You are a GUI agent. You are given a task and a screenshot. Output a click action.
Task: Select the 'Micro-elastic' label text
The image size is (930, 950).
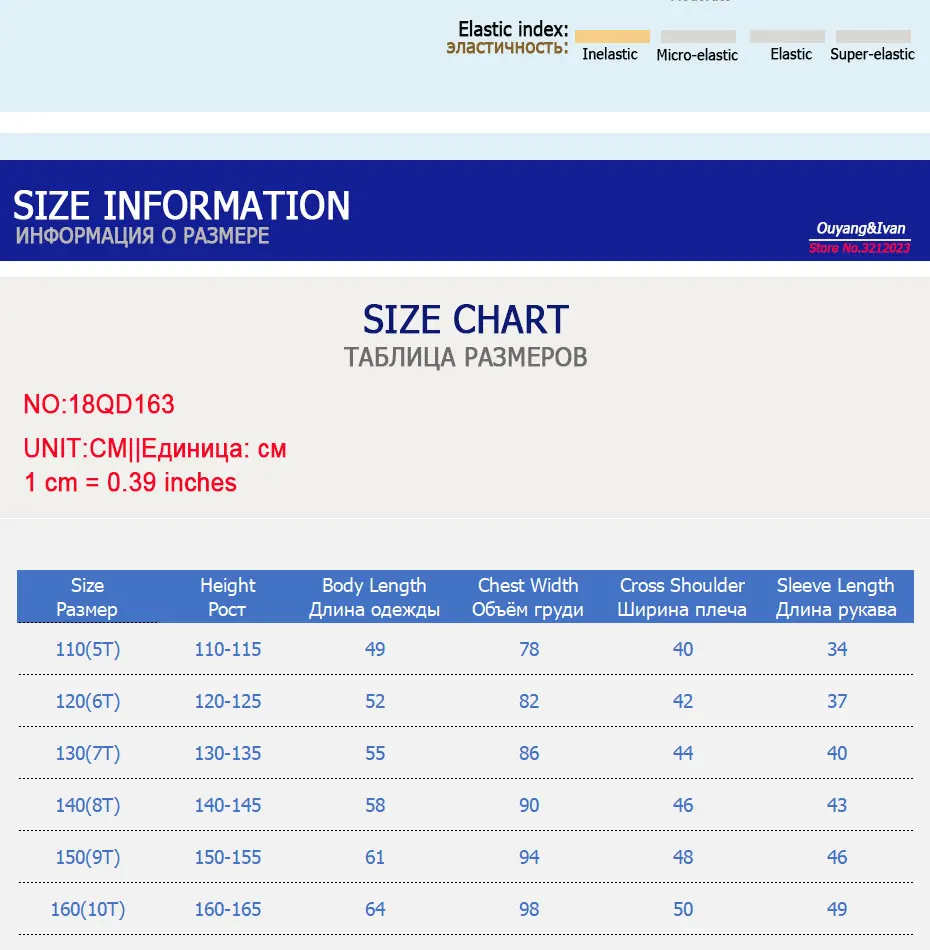(697, 55)
